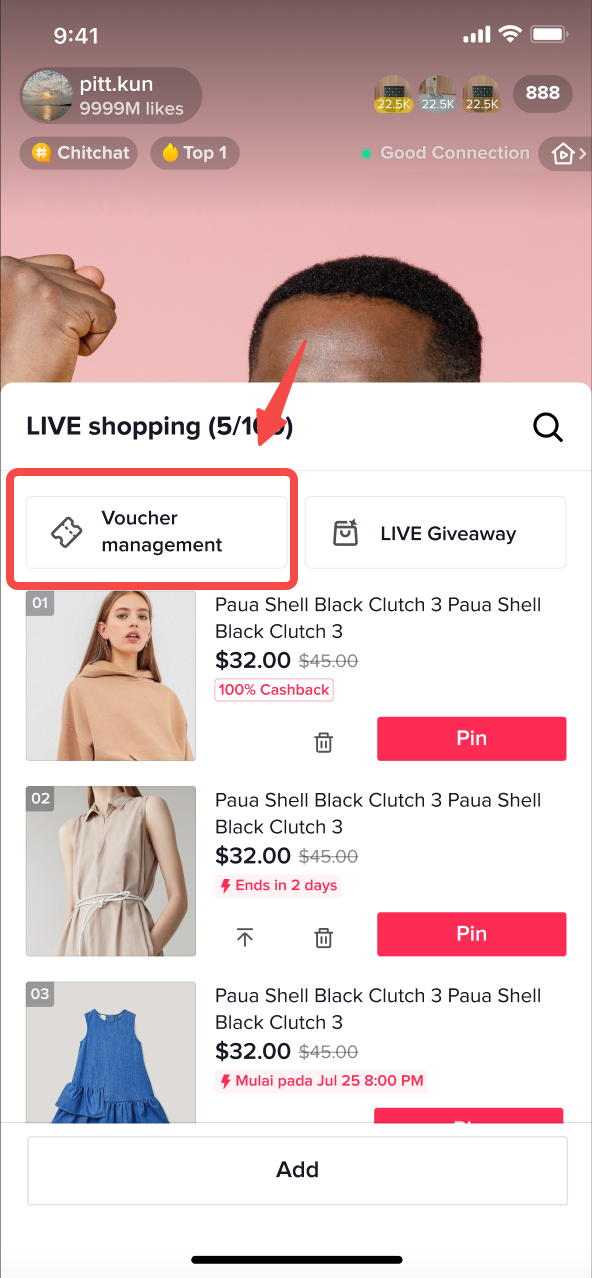Open the 888 viewer count

[x=543, y=93]
